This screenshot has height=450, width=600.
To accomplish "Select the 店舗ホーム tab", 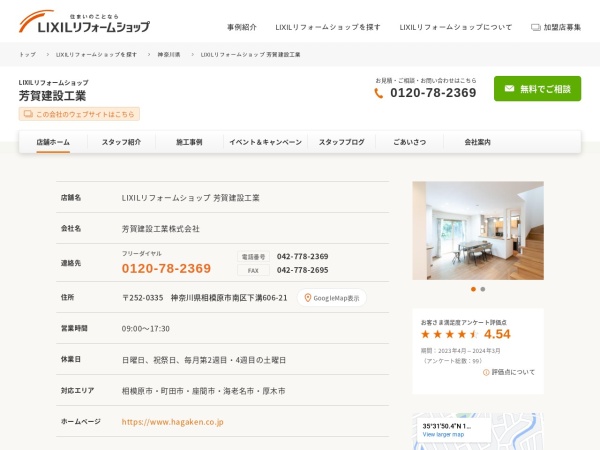I will 53,142.
